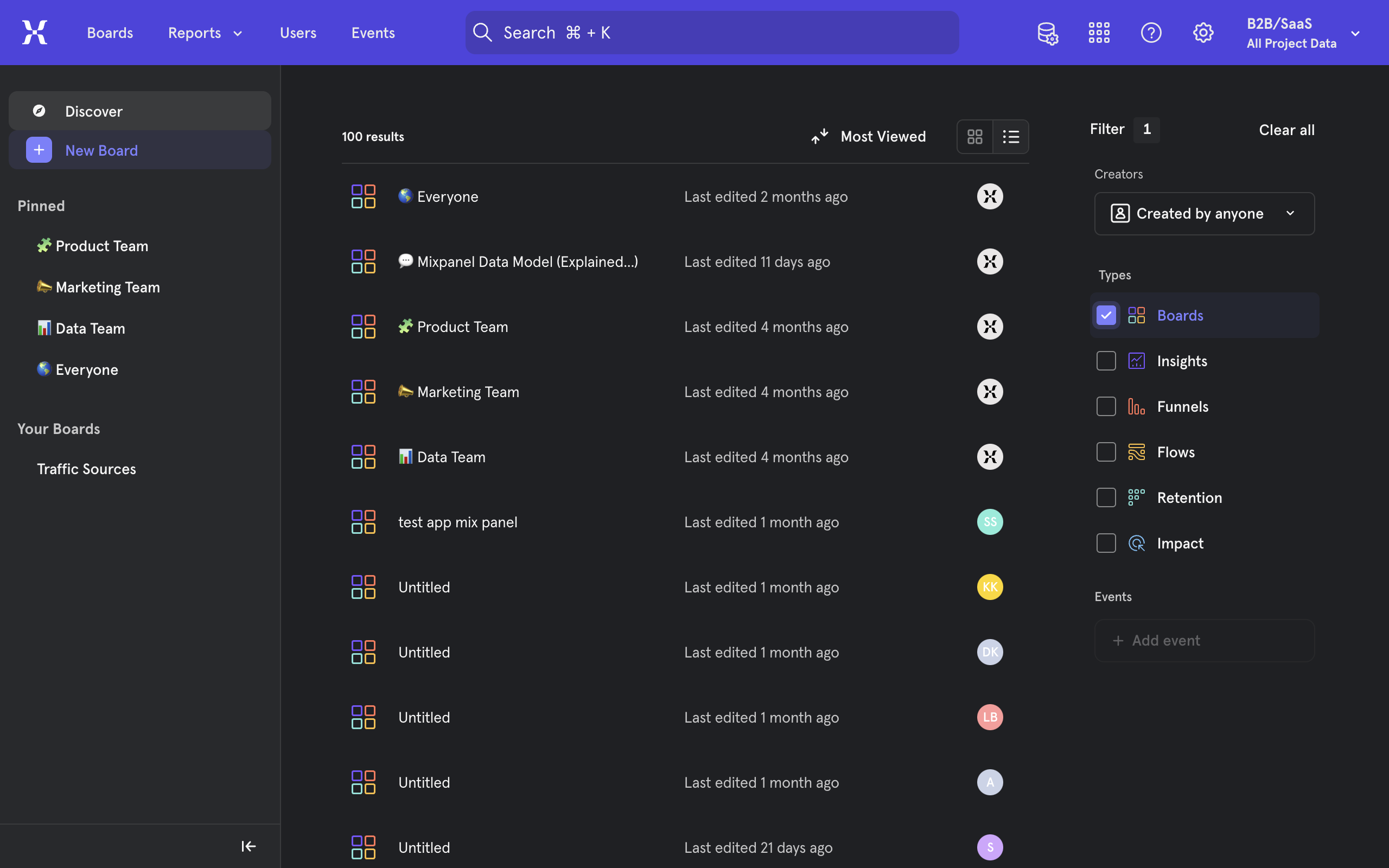Image resolution: width=1389 pixels, height=868 pixels.
Task: Expand the Reports menu dropdown
Action: point(206,33)
